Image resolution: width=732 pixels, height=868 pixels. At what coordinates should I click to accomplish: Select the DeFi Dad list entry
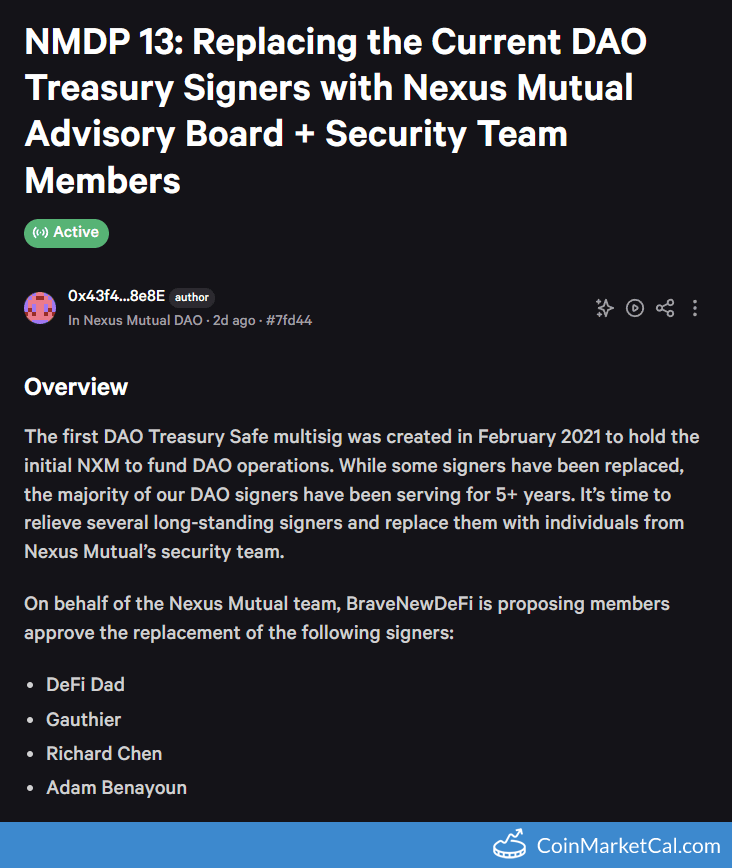(85, 685)
